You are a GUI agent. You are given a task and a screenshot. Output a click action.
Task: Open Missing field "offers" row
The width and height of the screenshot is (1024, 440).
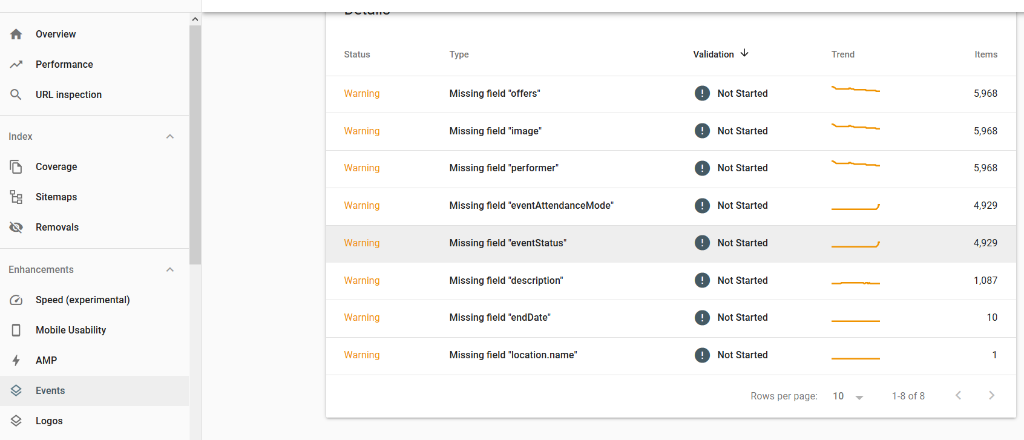pos(671,94)
